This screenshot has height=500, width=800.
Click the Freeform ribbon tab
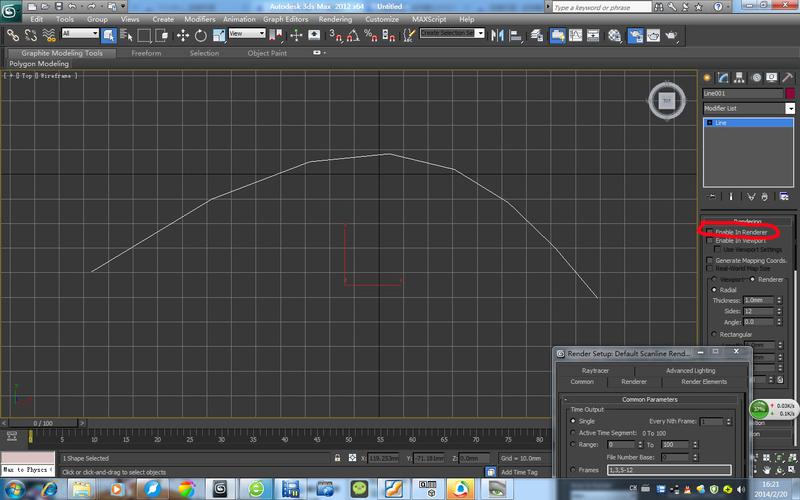point(147,53)
